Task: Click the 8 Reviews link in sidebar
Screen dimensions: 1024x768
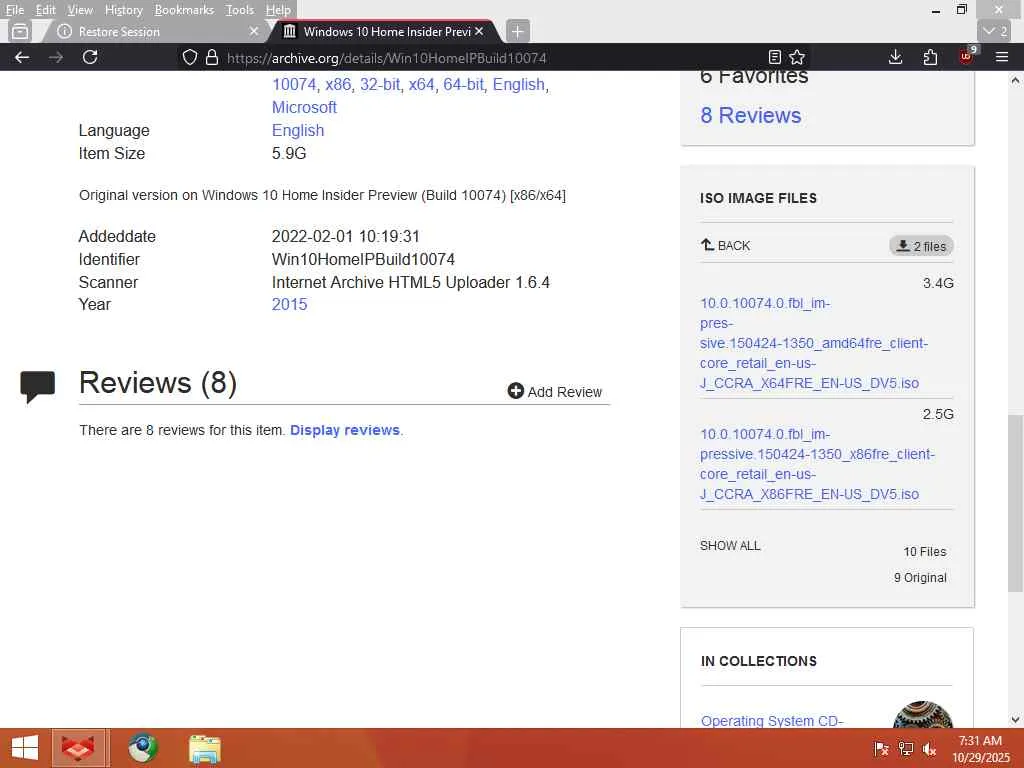Action: (x=750, y=115)
